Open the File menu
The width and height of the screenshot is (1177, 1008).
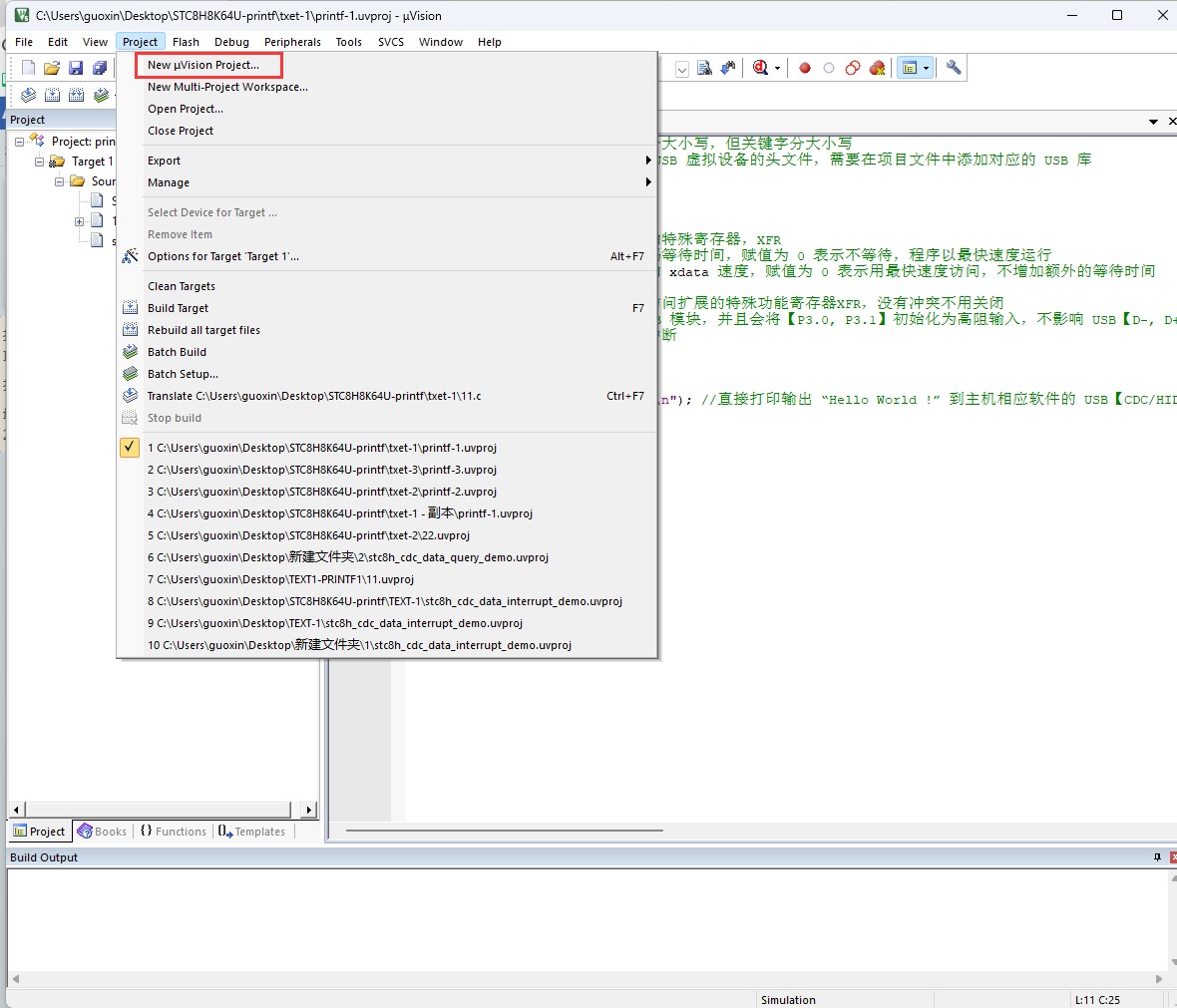24,42
